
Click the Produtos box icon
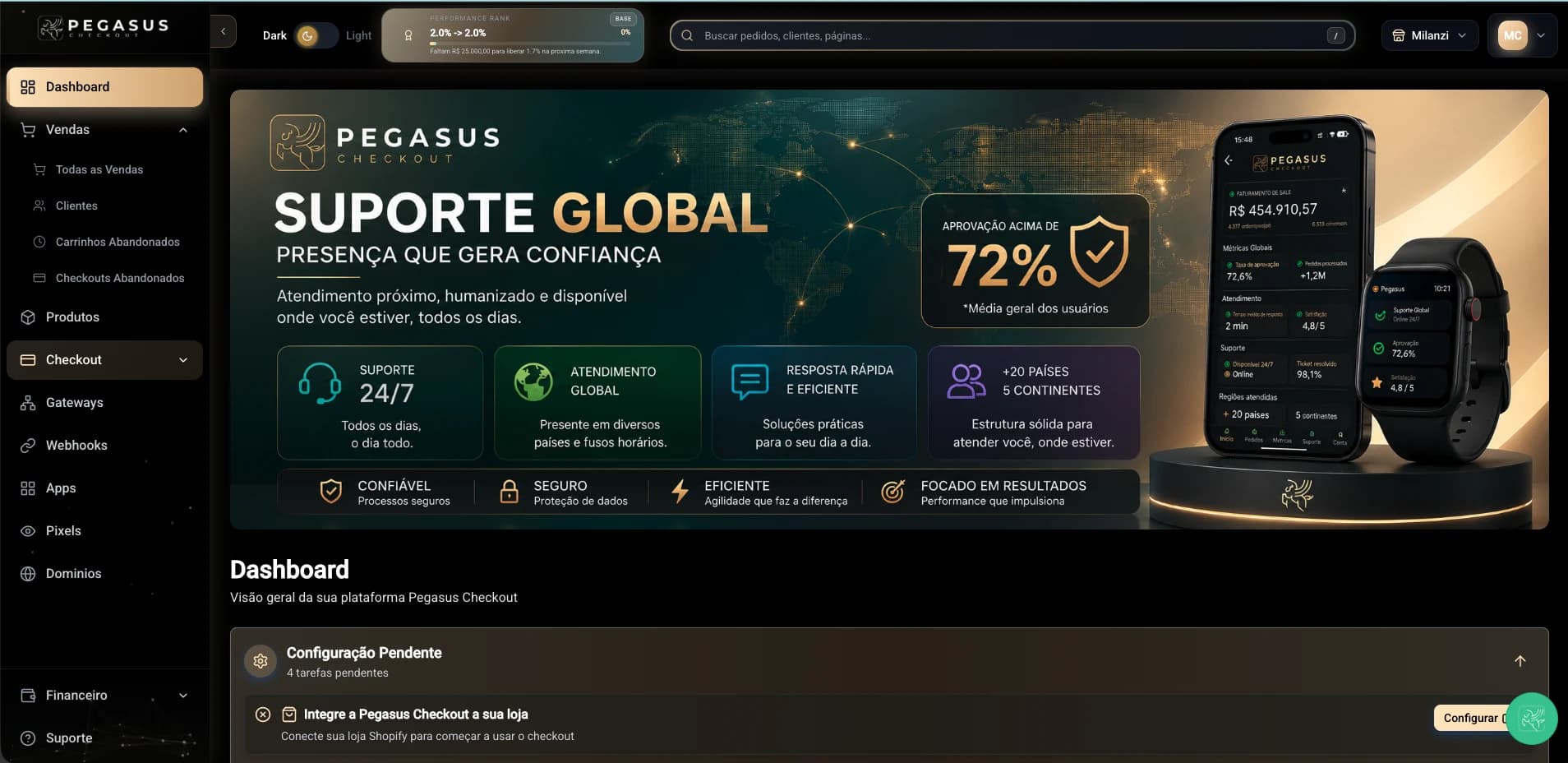coord(28,317)
